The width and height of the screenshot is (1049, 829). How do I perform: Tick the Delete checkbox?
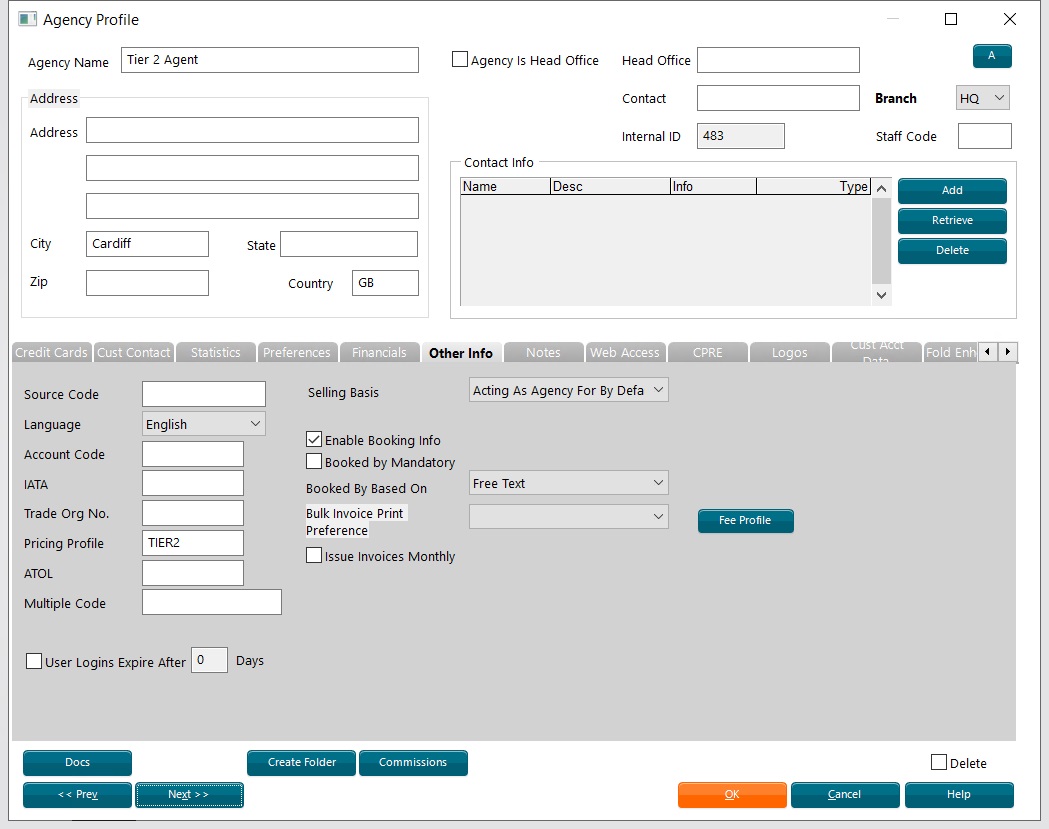point(939,762)
